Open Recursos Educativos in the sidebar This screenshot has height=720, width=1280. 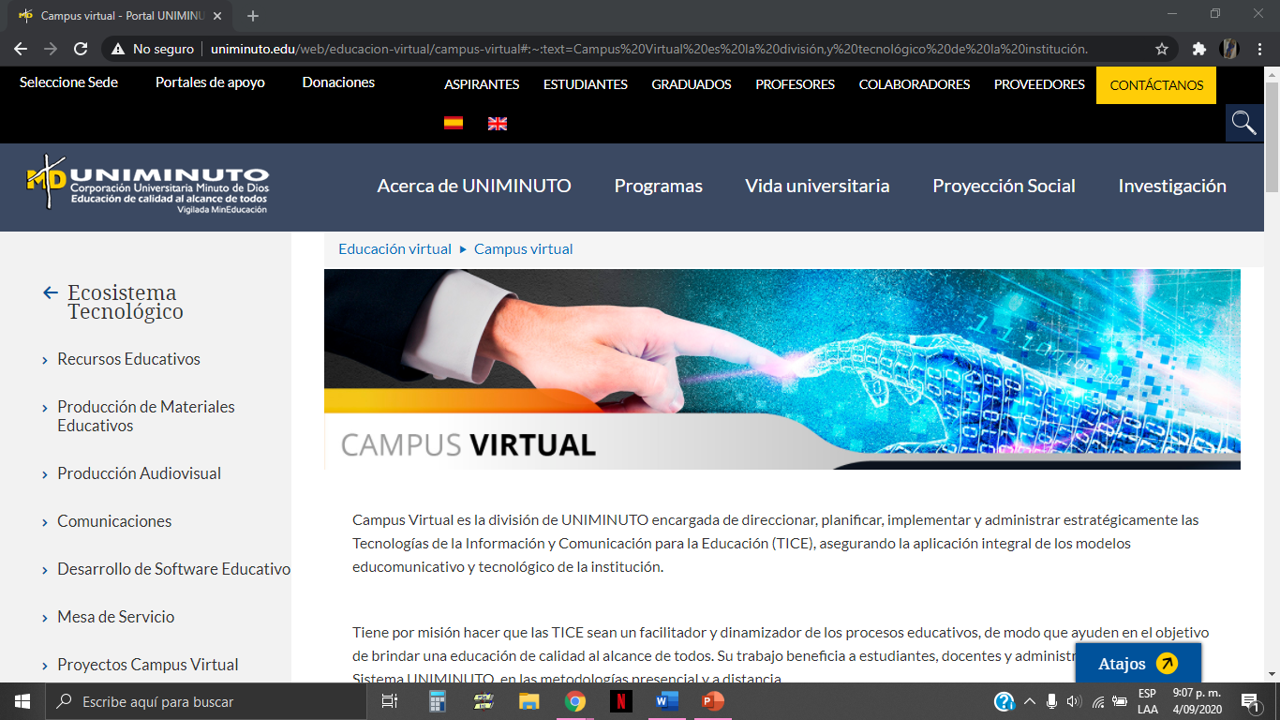(129, 359)
